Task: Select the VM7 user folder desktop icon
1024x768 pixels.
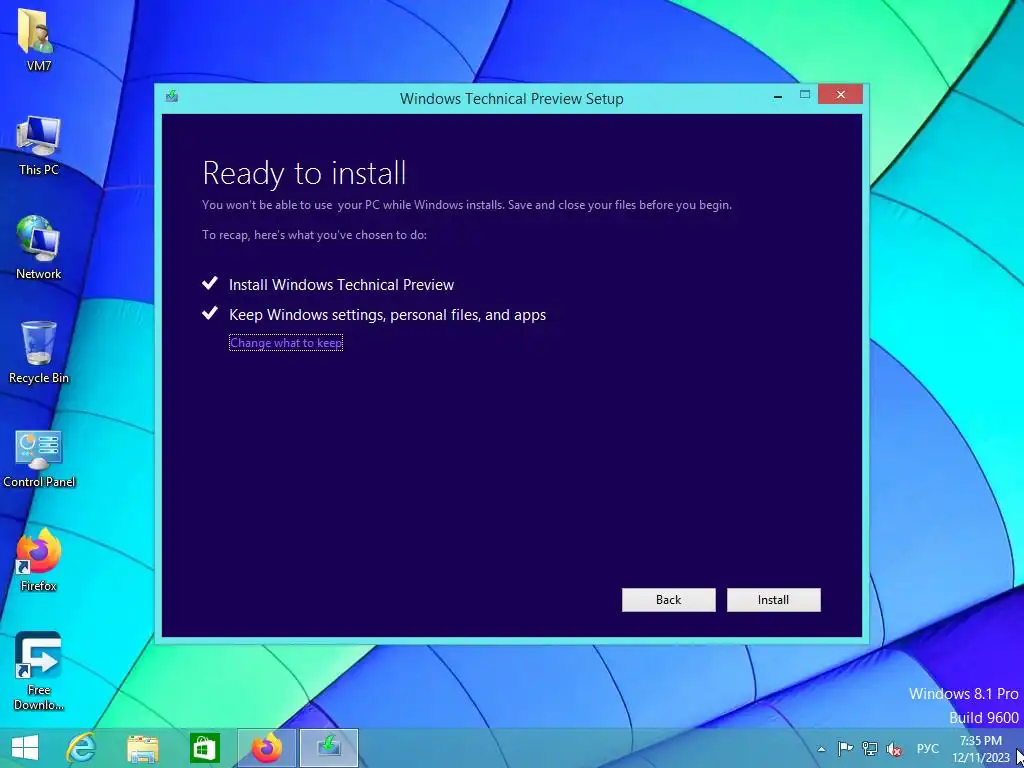Action: click(x=39, y=42)
